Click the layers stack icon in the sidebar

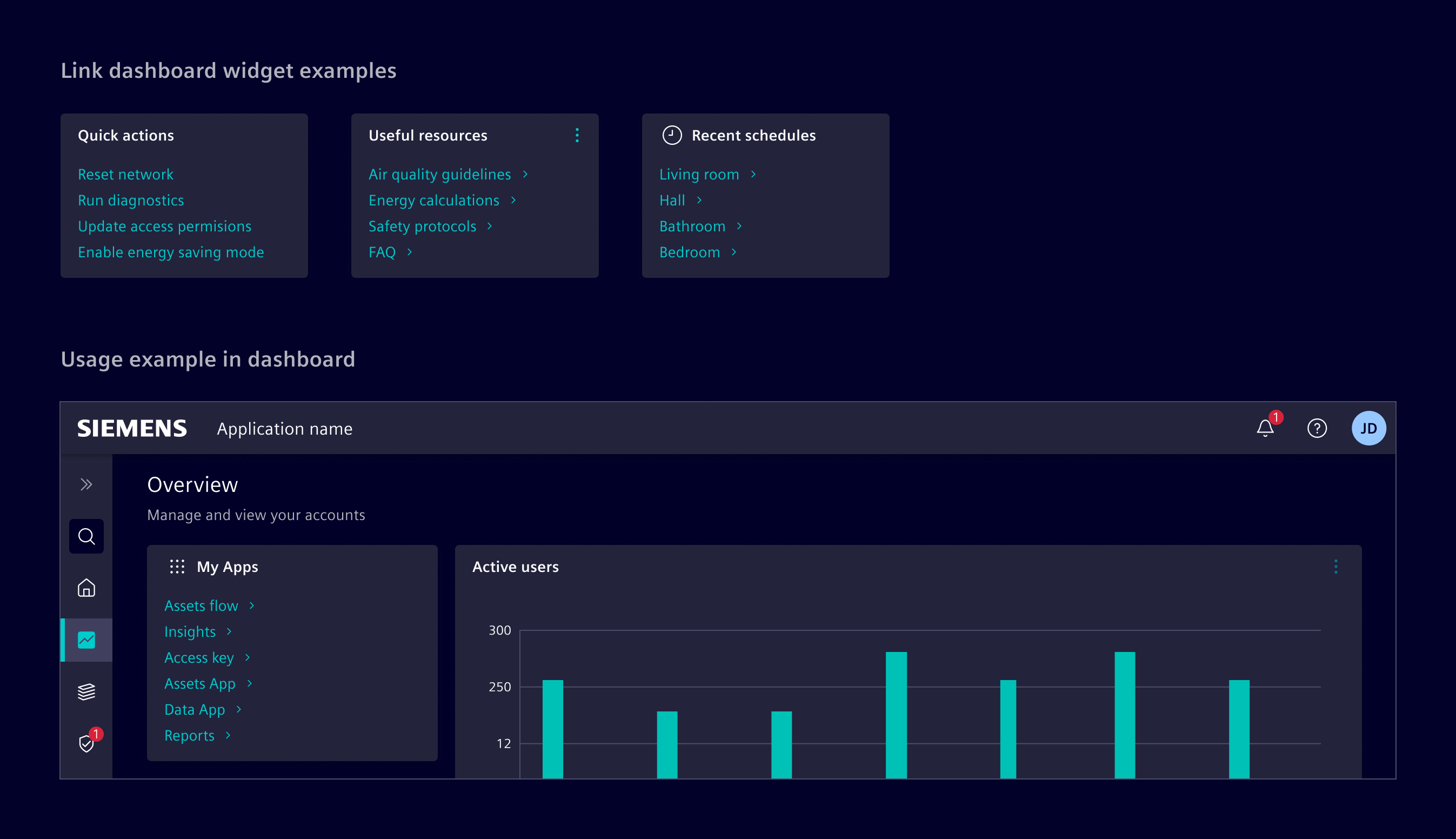[86, 690]
